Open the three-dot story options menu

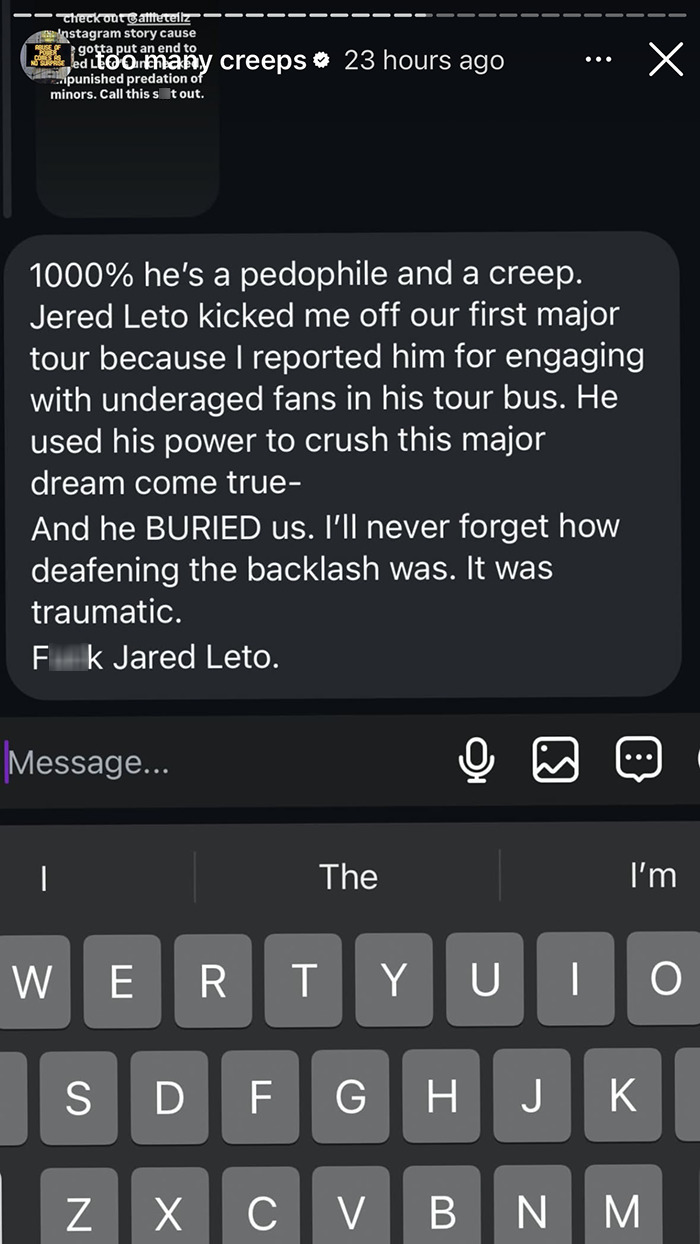[x=598, y=59]
